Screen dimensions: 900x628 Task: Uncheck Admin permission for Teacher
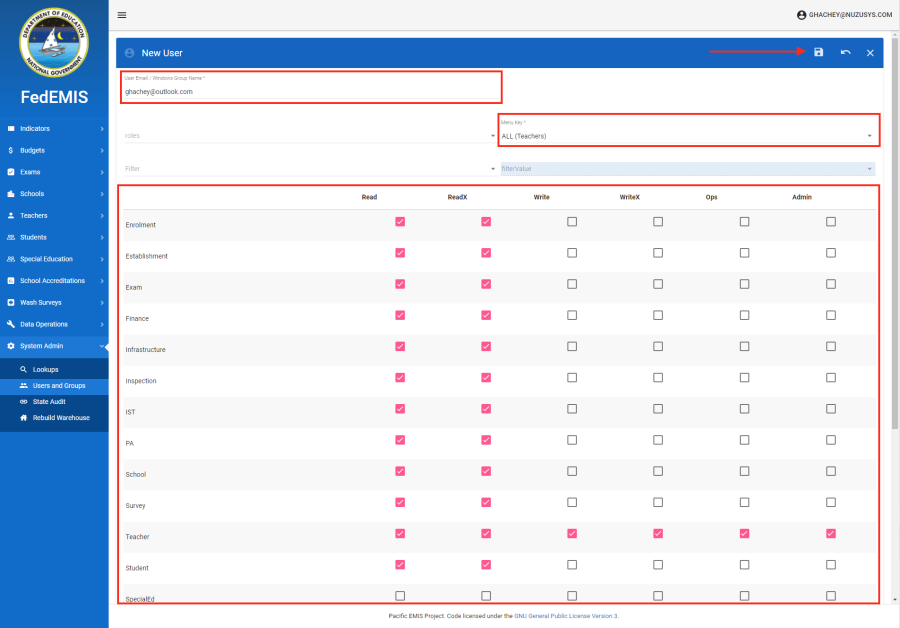point(831,534)
